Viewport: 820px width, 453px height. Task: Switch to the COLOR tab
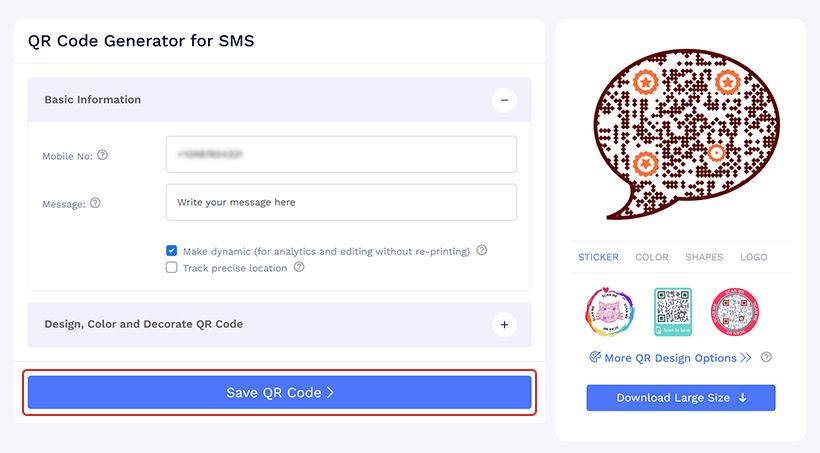tap(652, 257)
